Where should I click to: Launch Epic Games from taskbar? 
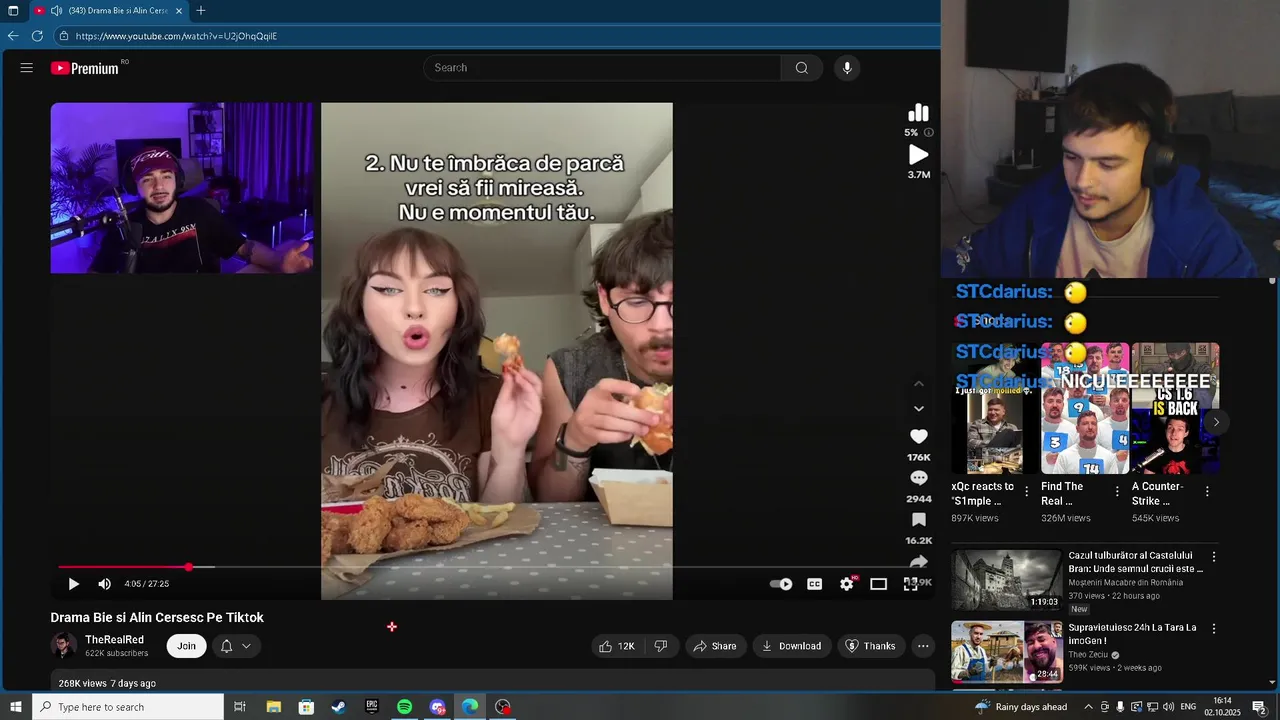(372, 707)
